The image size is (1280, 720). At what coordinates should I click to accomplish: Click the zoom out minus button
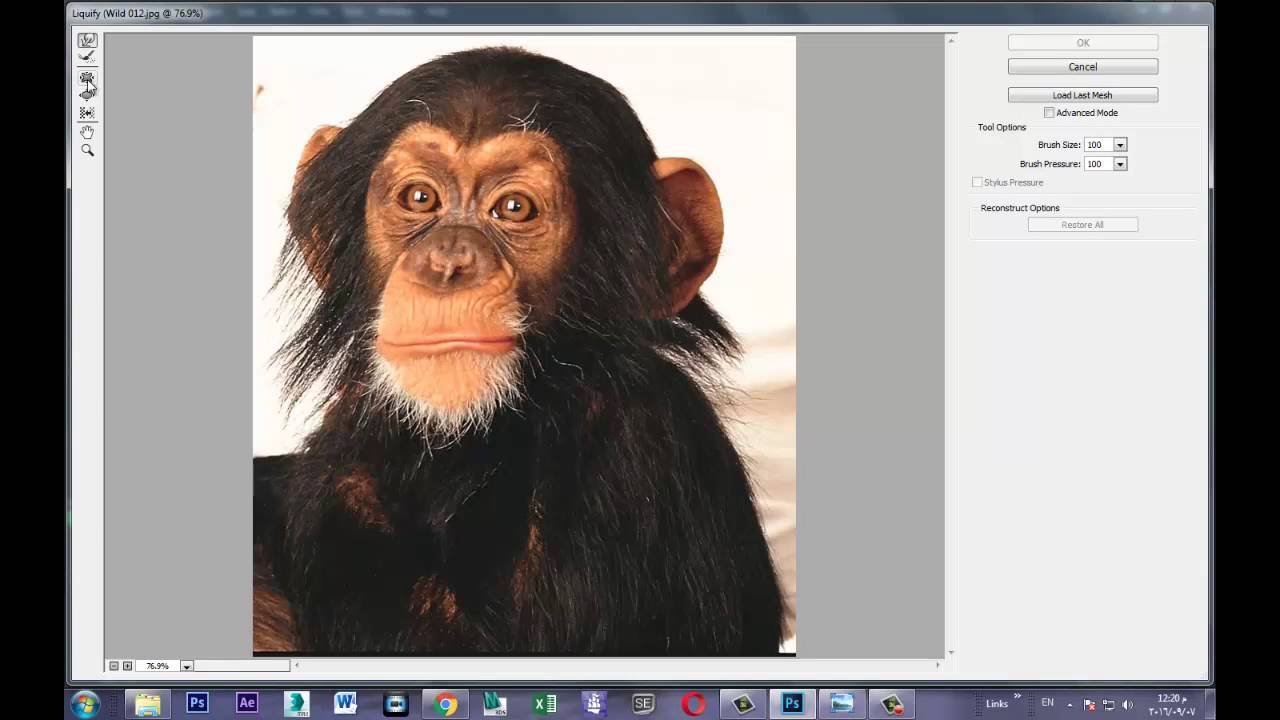click(114, 666)
